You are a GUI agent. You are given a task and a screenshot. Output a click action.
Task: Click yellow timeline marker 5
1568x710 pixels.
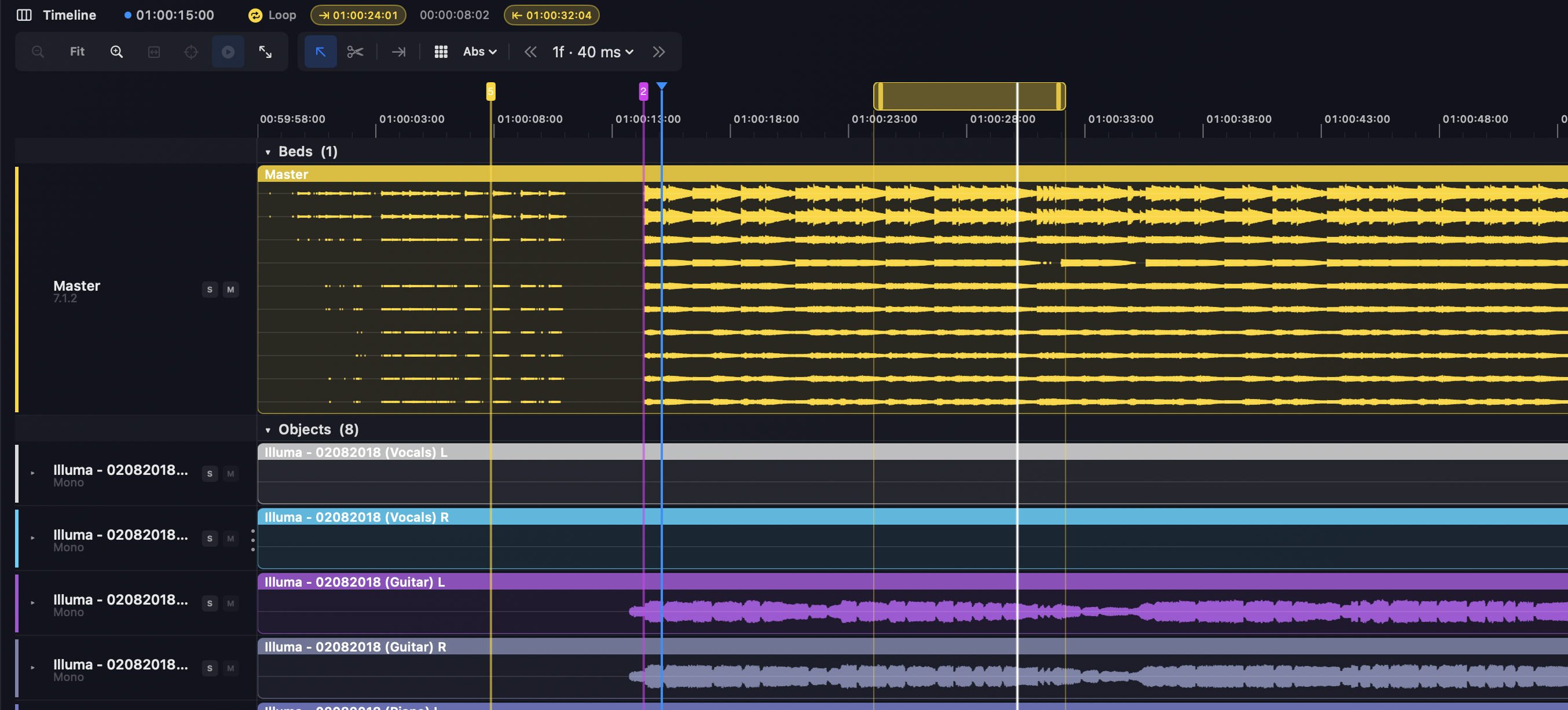tap(490, 92)
